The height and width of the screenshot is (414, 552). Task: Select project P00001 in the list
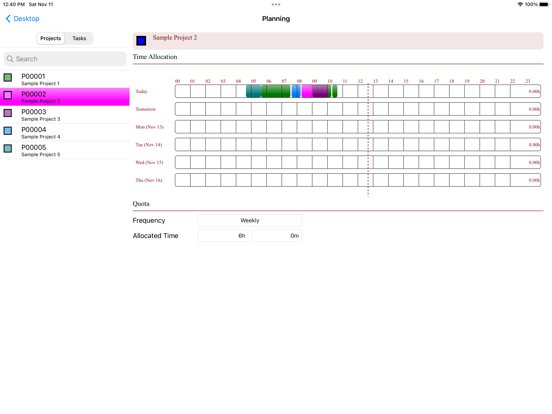65,79
